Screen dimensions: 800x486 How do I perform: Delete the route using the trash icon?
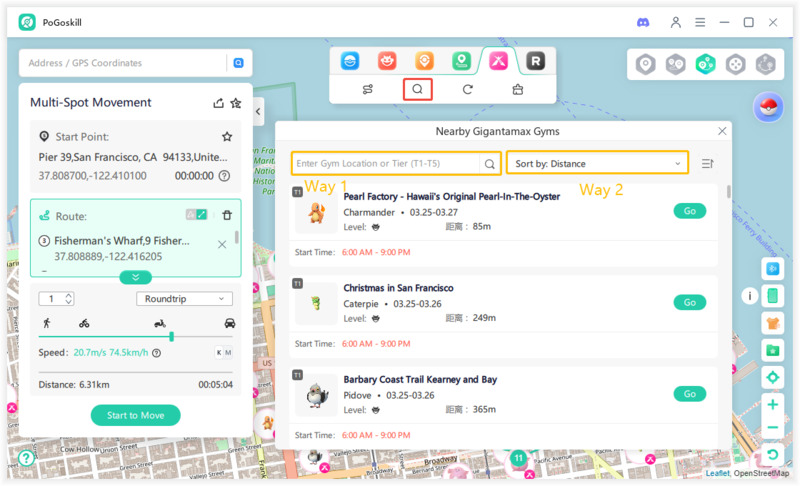coord(227,215)
